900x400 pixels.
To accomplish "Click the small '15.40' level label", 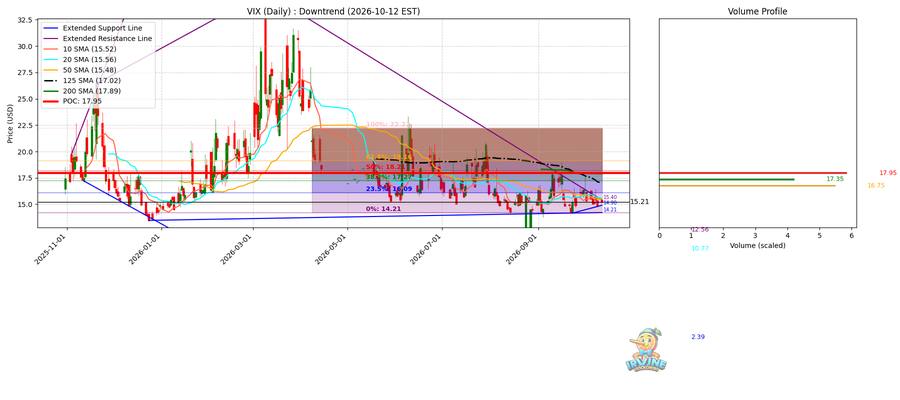I will [610, 197].
